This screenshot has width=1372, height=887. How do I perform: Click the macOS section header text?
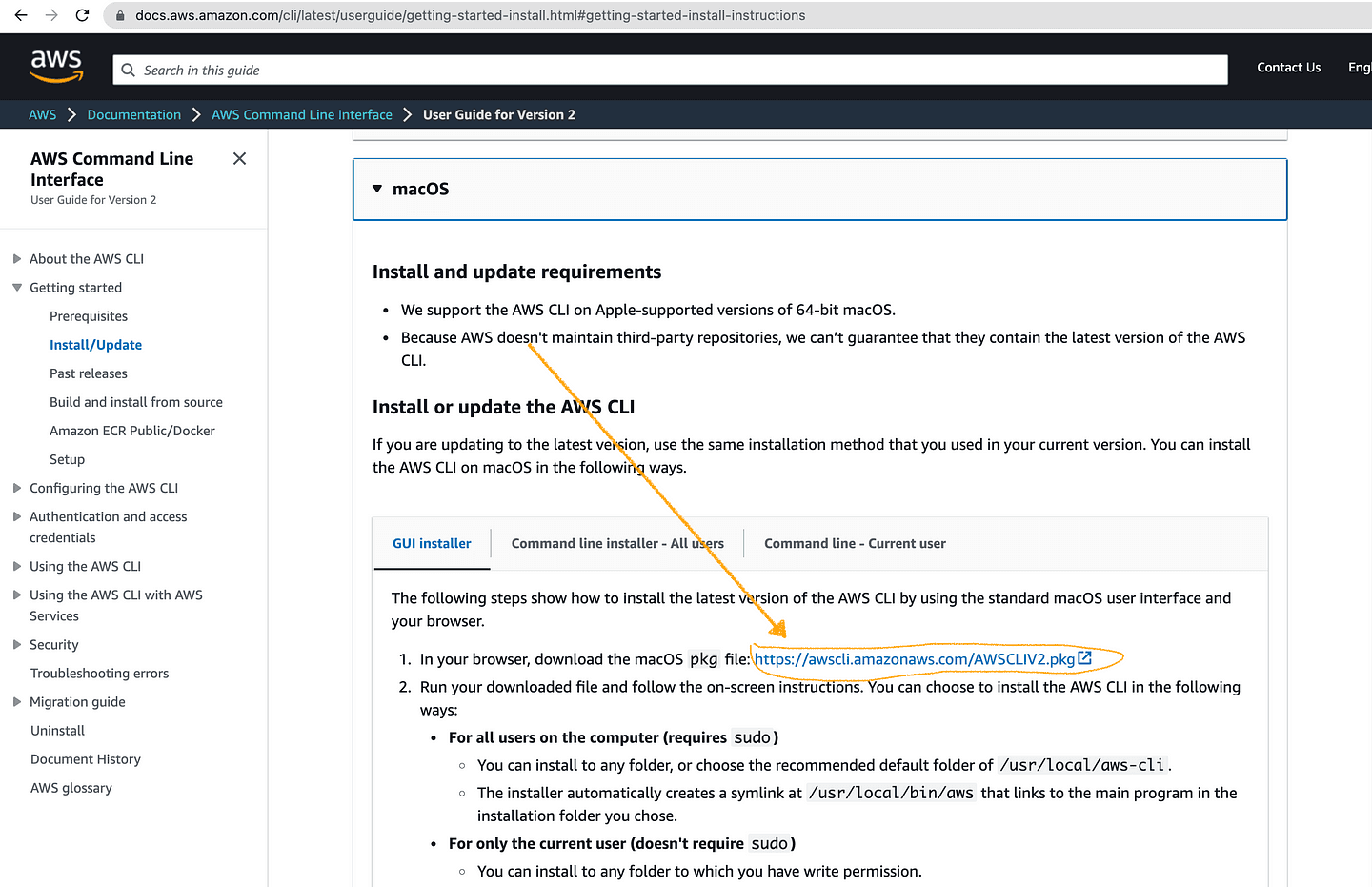[x=420, y=189]
